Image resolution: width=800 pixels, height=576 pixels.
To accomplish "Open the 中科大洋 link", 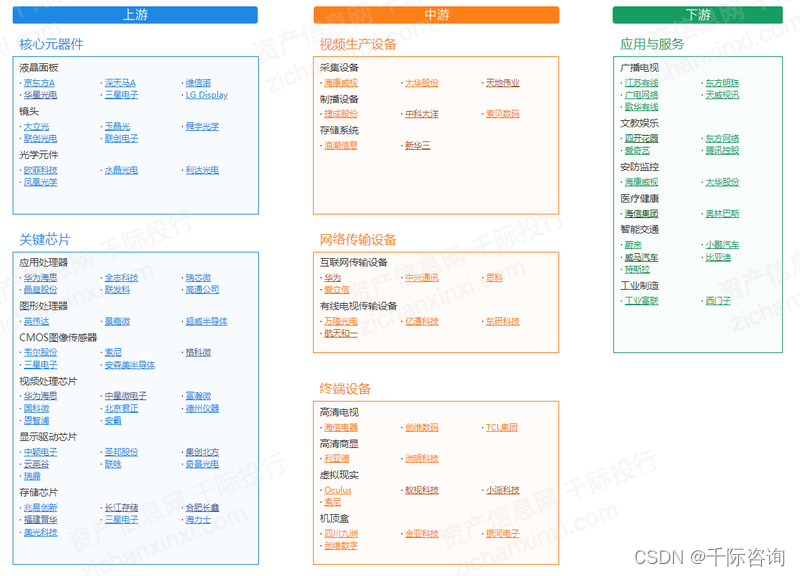I will tap(422, 114).
